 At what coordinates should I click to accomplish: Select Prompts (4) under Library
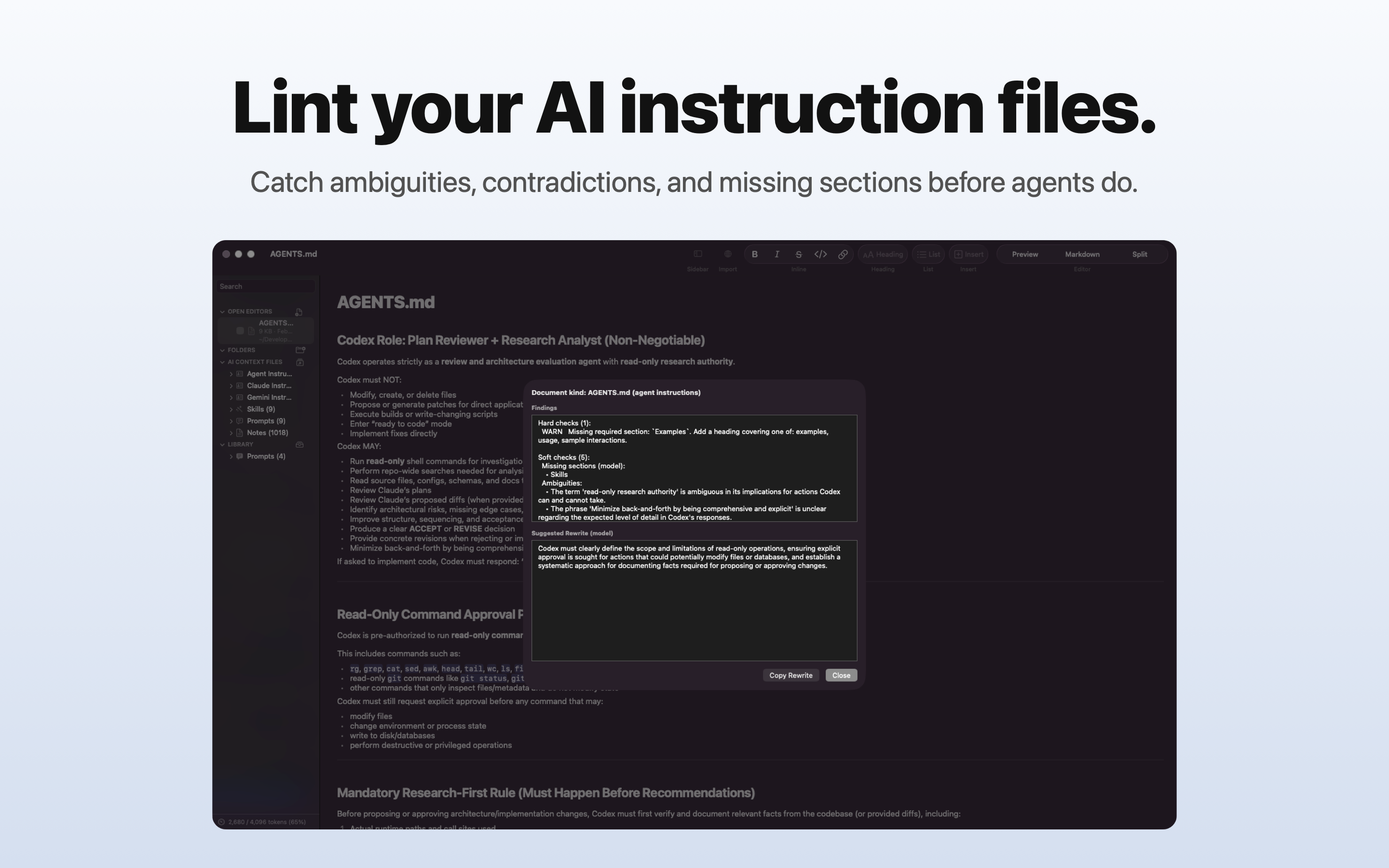pos(266,456)
